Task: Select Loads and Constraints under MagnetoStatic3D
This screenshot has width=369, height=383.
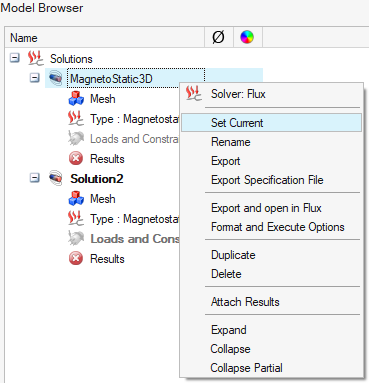Action: point(135,139)
